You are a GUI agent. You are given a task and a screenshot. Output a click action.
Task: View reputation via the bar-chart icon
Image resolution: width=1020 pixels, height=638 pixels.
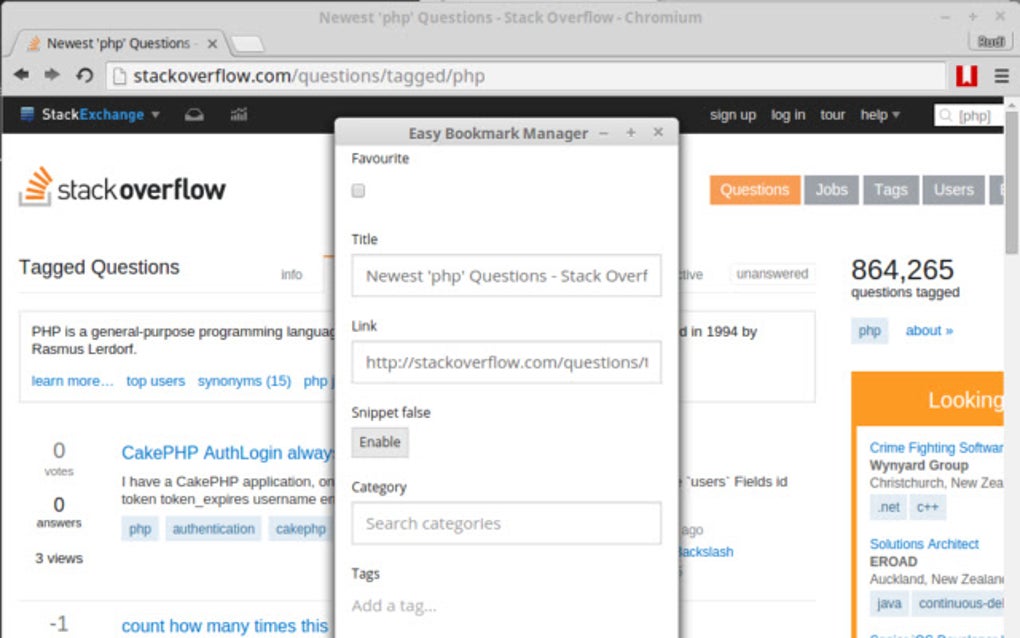[x=238, y=114]
